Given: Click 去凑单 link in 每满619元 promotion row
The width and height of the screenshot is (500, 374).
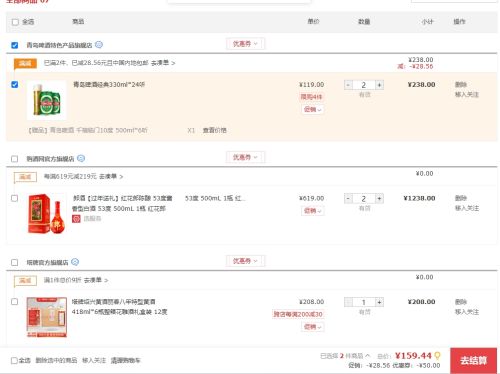Looking at the screenshot, I should [x=111, y=176].
